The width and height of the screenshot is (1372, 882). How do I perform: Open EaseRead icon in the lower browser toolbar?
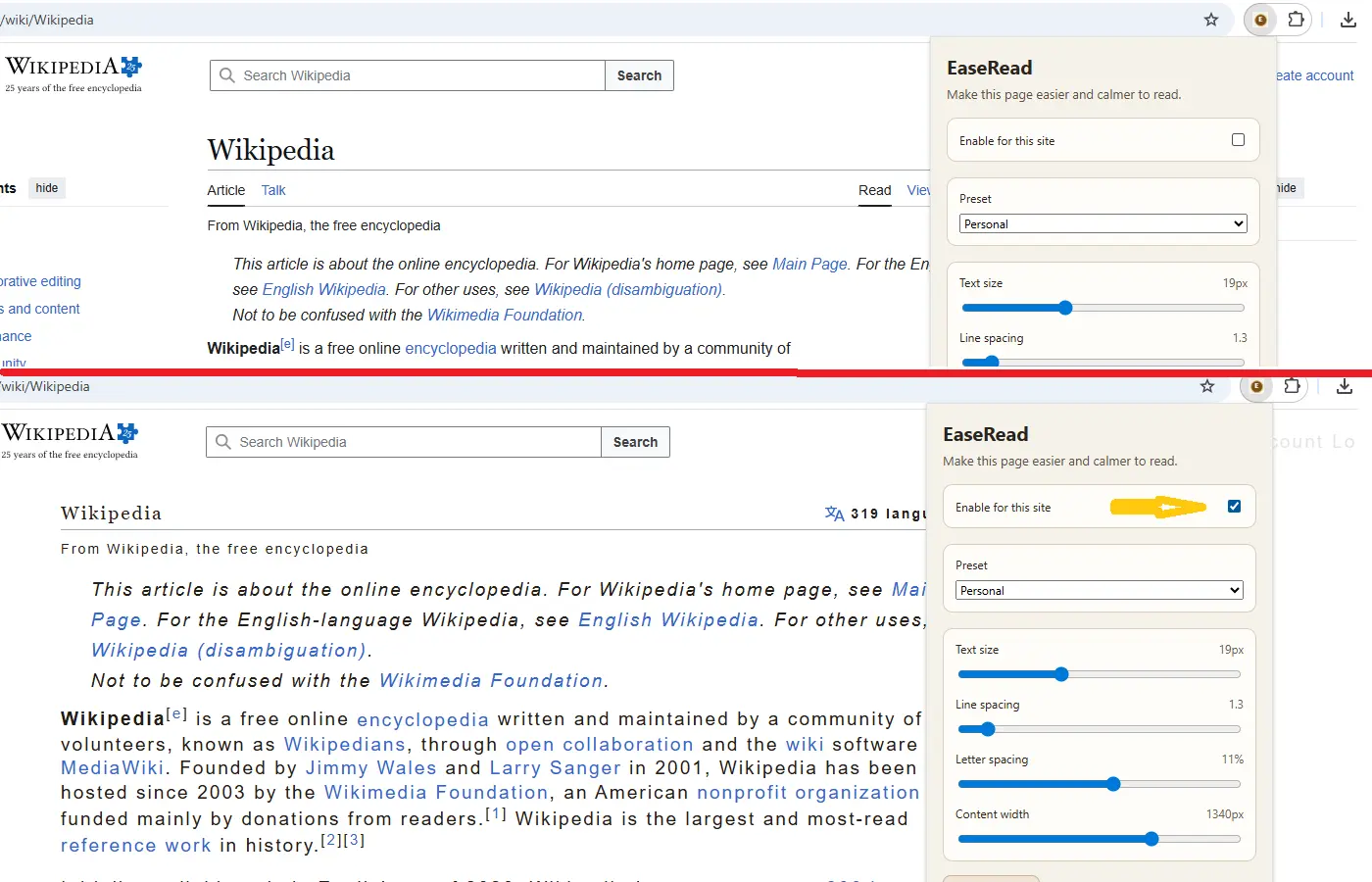click(1256, 387)
